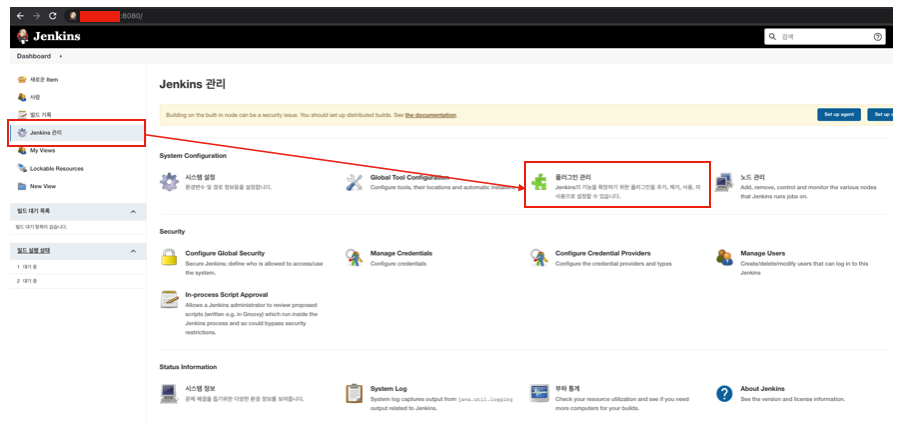Open the 빌드 실행 상태 header link
Screen dimensions: 901x443
[34, 251]
